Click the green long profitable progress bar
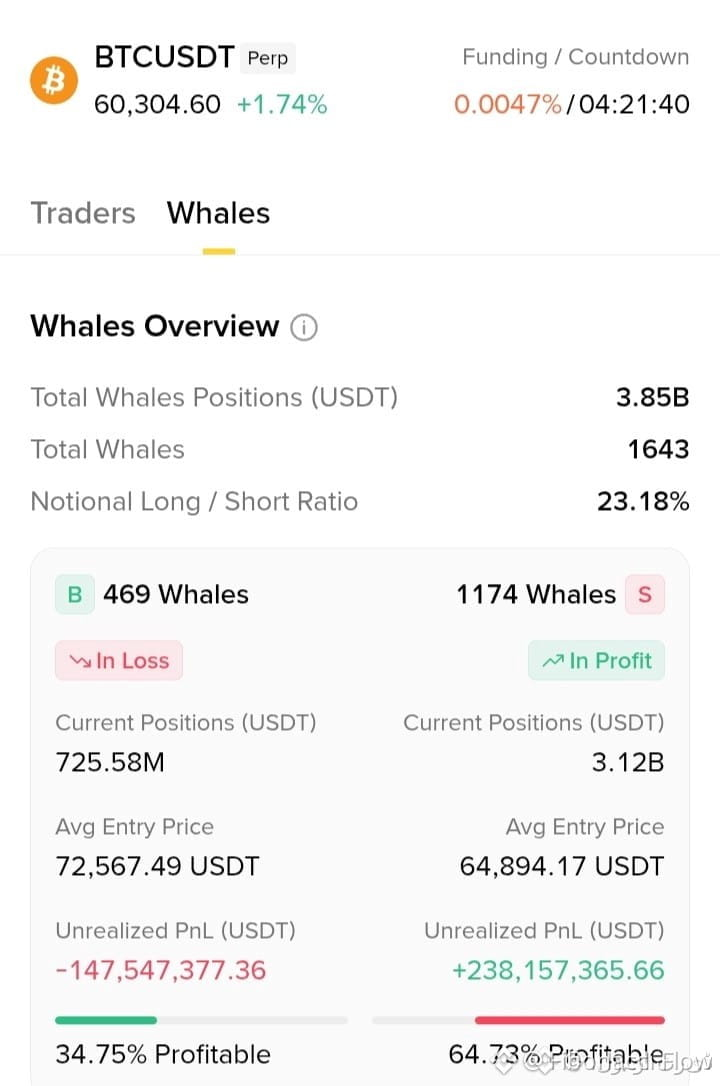The width and height of the screenshot is (720, 1086). 106,1020
